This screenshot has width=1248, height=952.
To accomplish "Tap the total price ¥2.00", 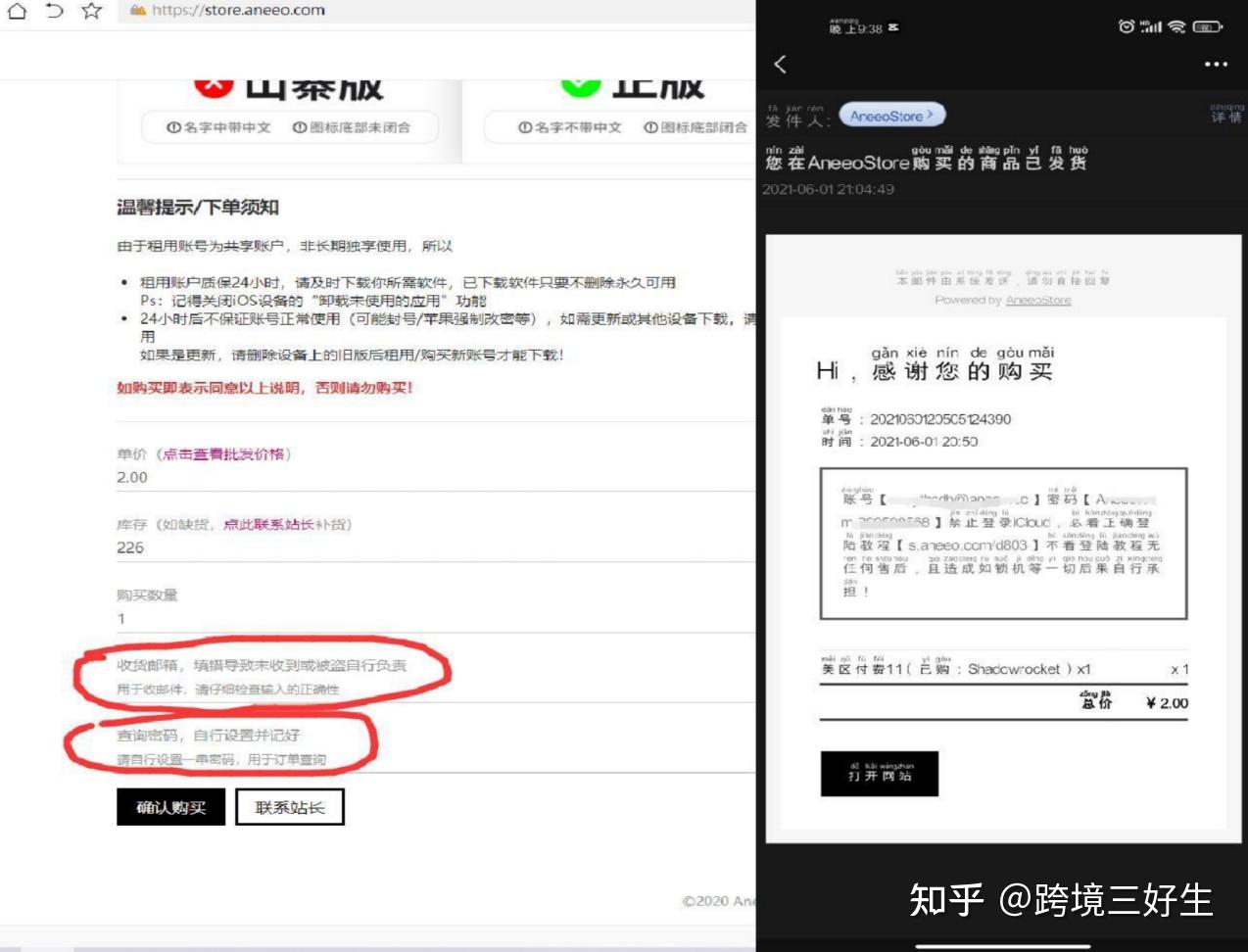I will 1167,703.
